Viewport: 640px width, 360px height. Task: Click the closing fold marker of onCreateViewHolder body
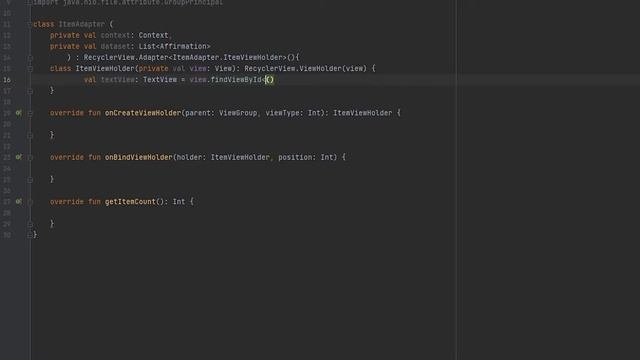coord(30,135)
